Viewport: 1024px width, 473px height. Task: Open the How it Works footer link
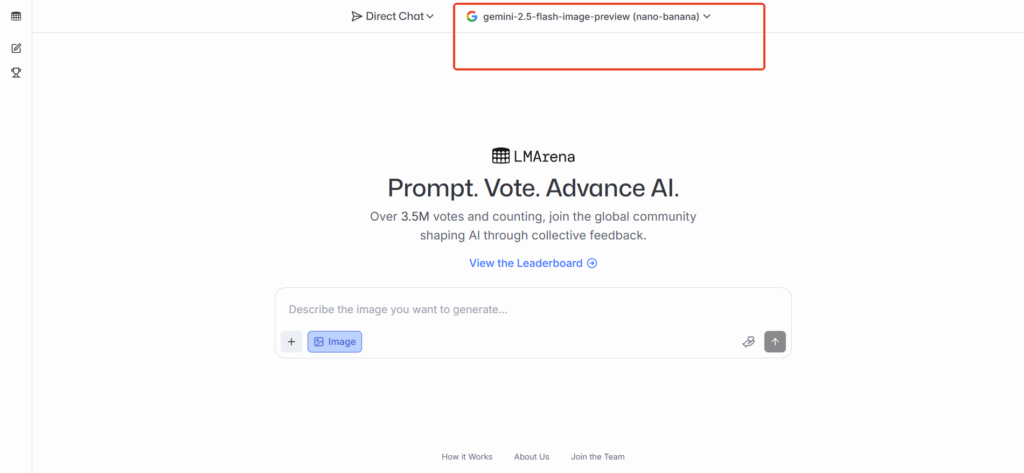(467, 457)
